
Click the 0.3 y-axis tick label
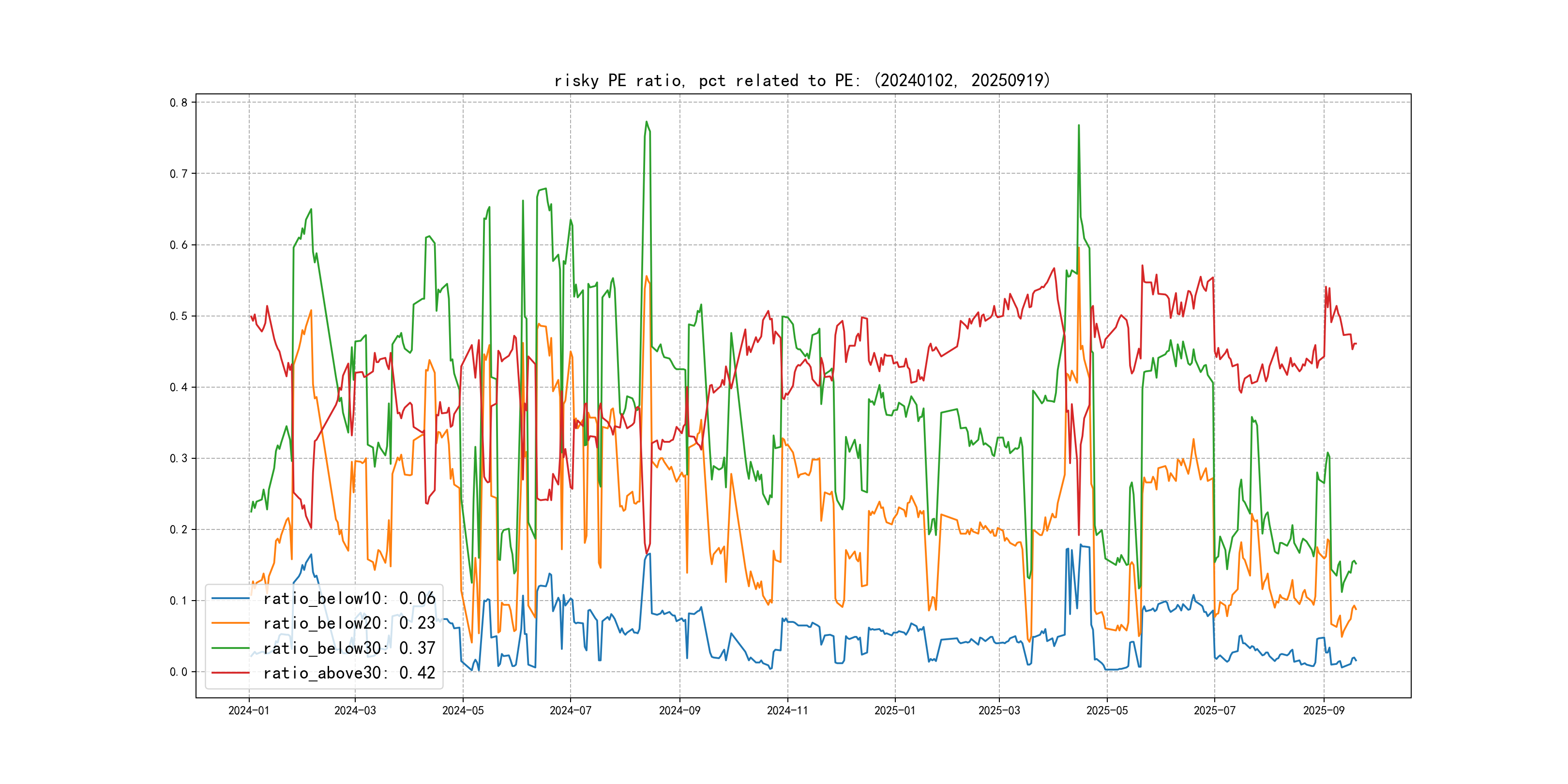(x=179, y=458)
